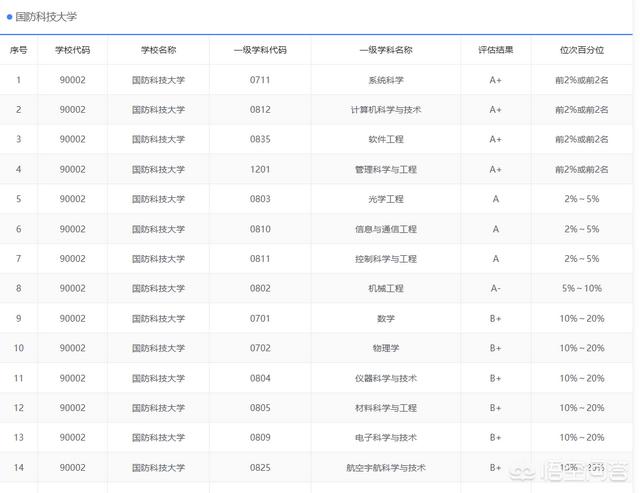Click the 管理科学与工程 discipline cell
640x493 pixels.
pos(386,169)
